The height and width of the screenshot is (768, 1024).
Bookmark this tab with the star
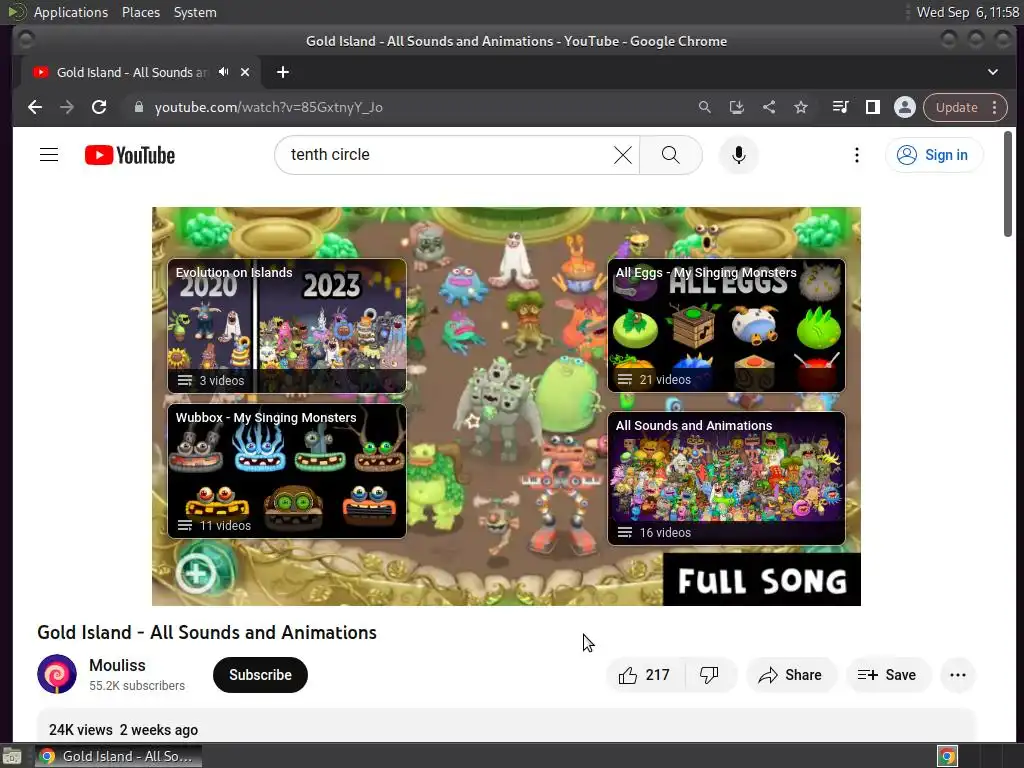point(801,107)
